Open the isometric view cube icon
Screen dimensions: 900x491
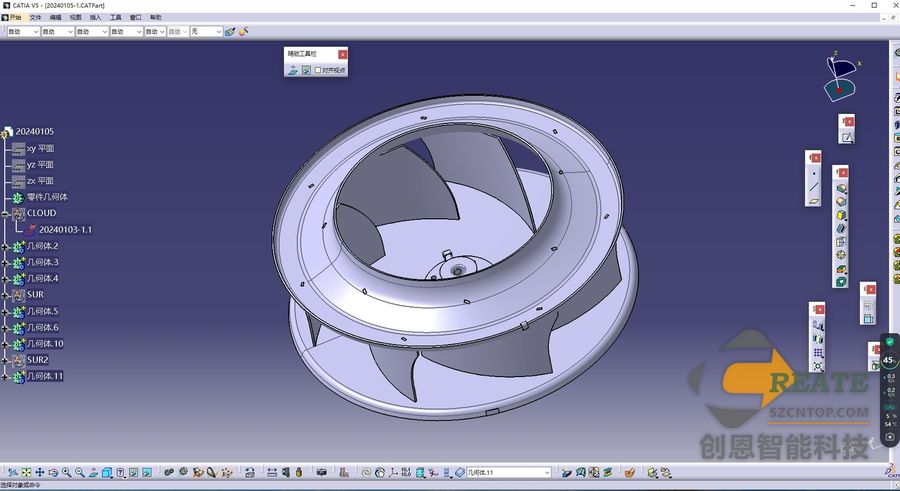[x=107, y=473]
